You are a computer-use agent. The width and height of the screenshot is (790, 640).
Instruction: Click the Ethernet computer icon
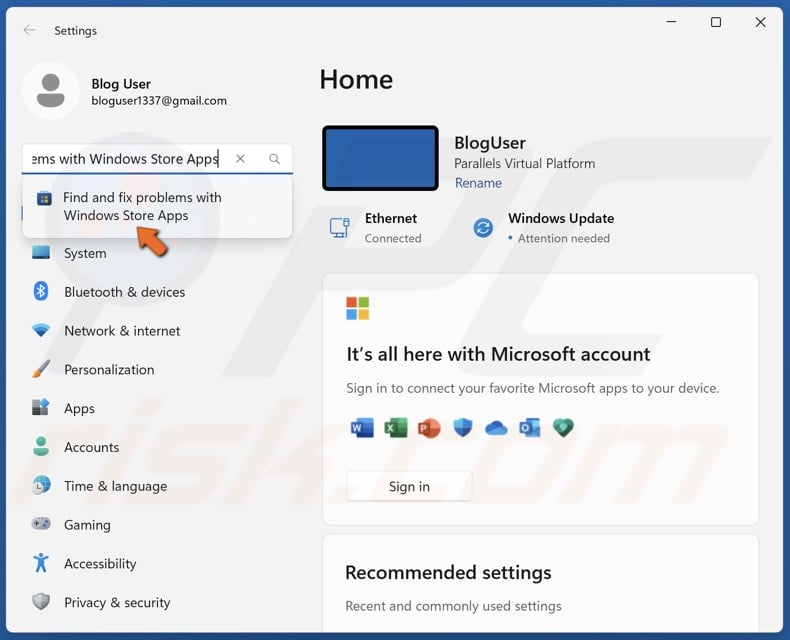click(x=340, y=227)
